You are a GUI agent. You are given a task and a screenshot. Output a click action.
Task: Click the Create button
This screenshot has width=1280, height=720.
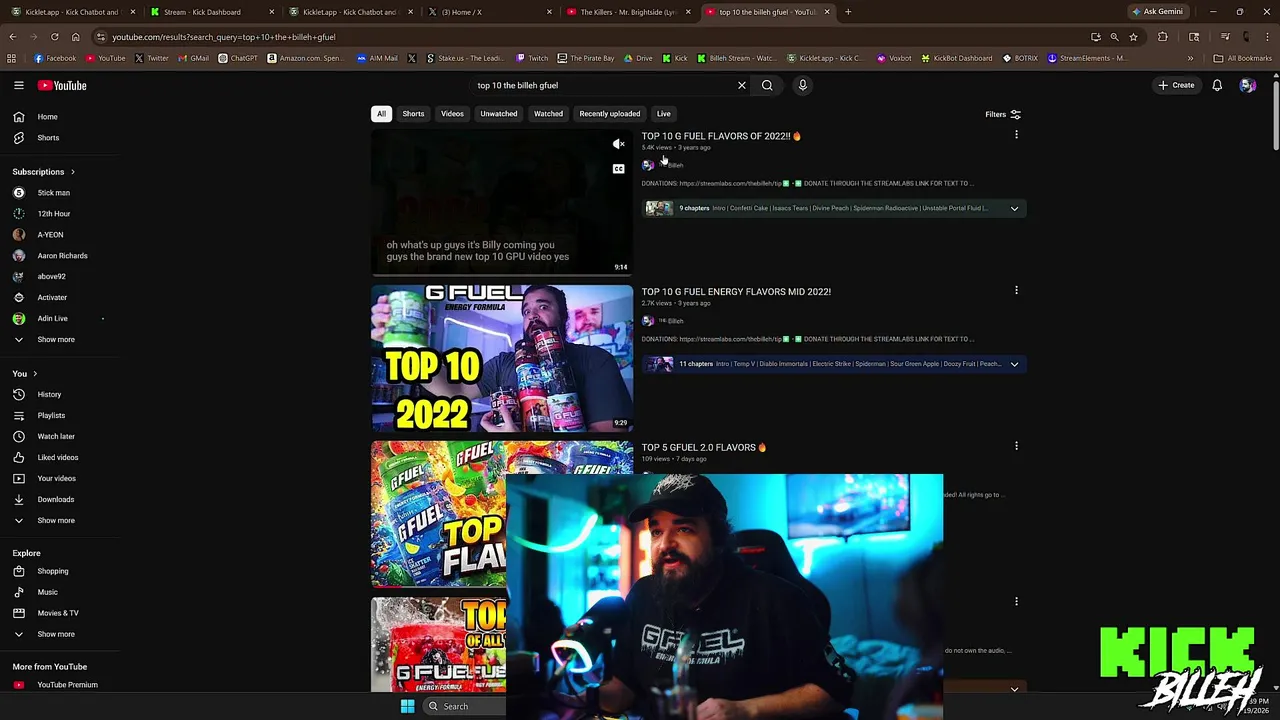coord(1176,85)
